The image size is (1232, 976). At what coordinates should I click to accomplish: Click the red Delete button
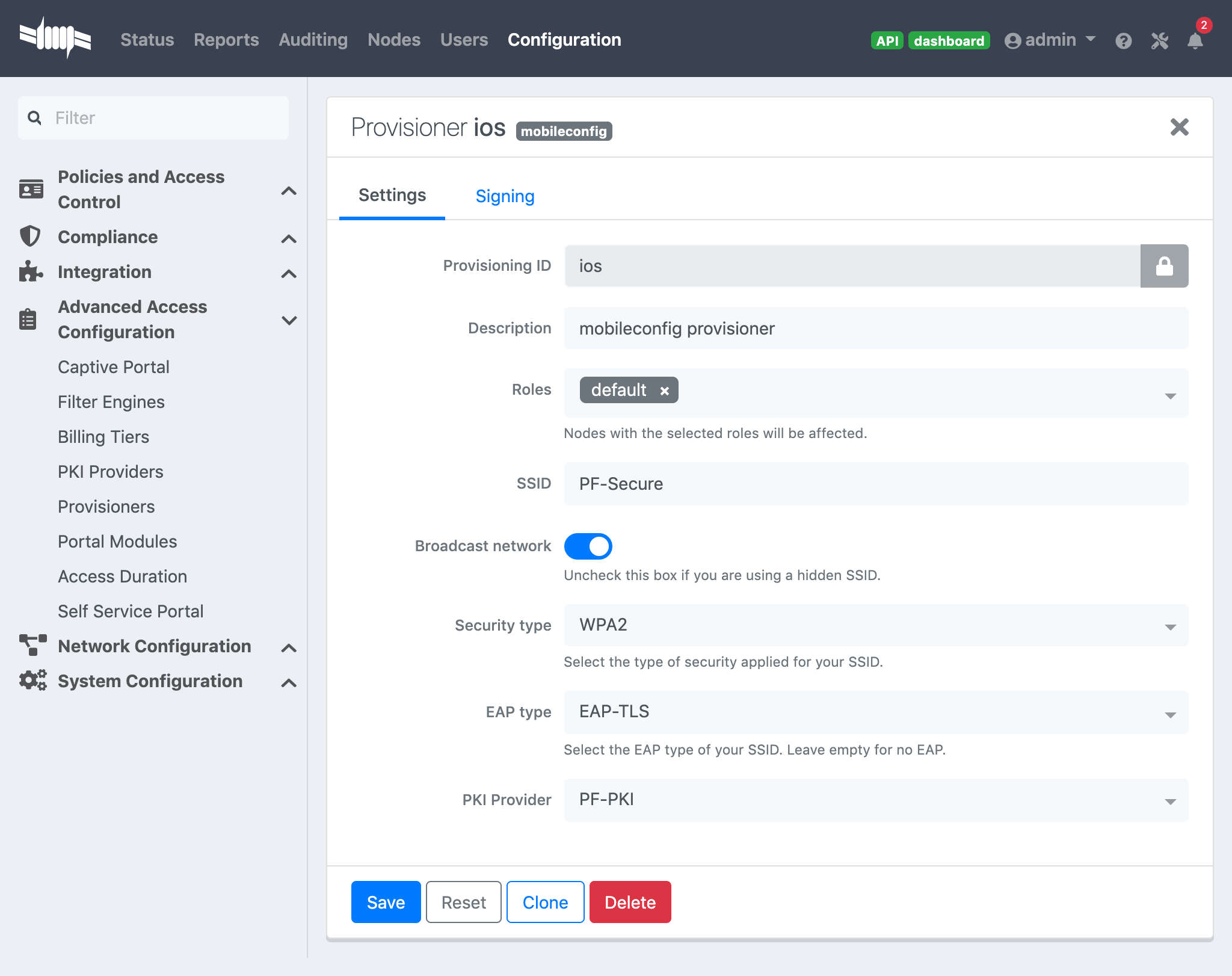(x=630, y=902)
